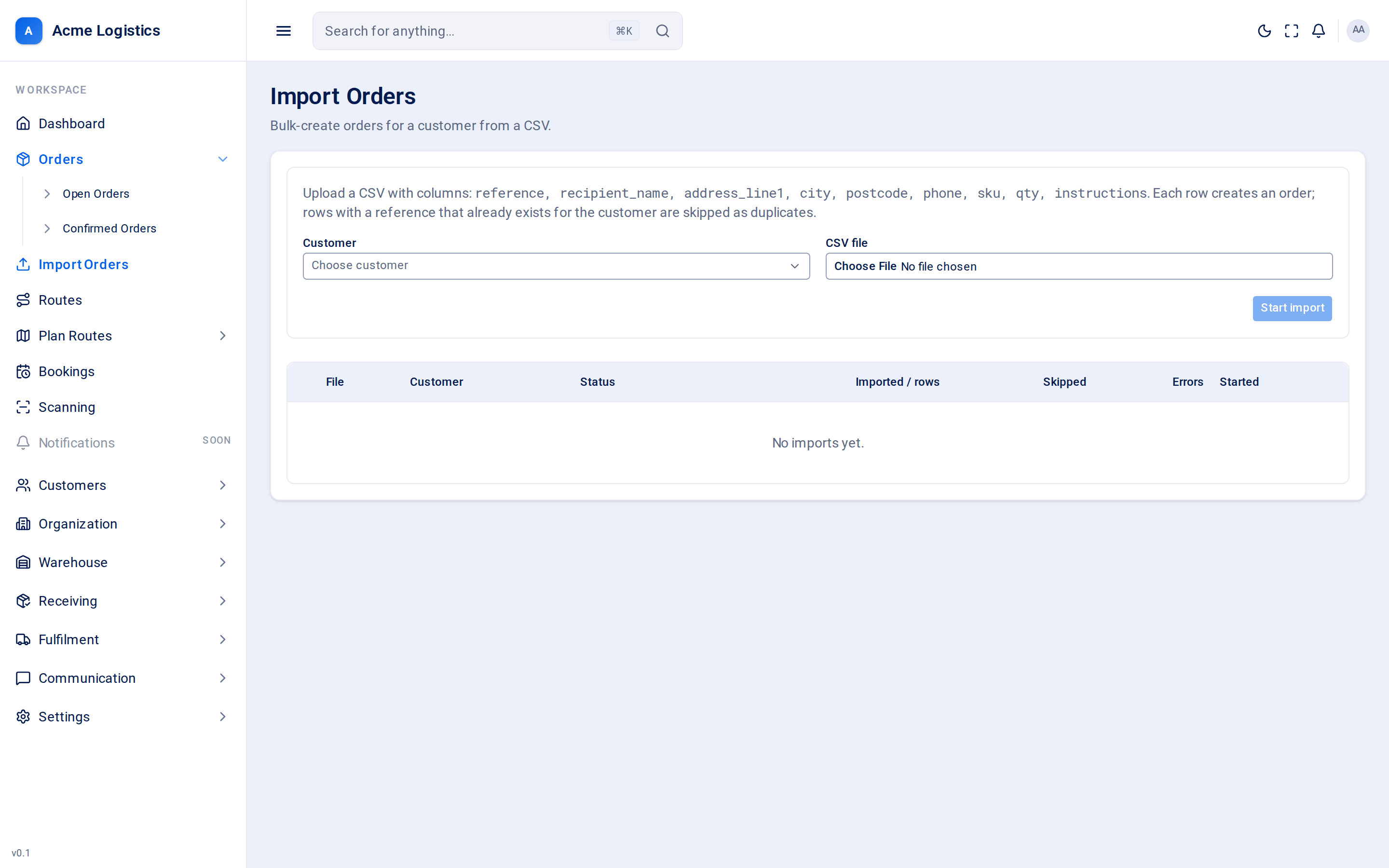
Task: Click the Customers people icon
Action: point(23,485)
